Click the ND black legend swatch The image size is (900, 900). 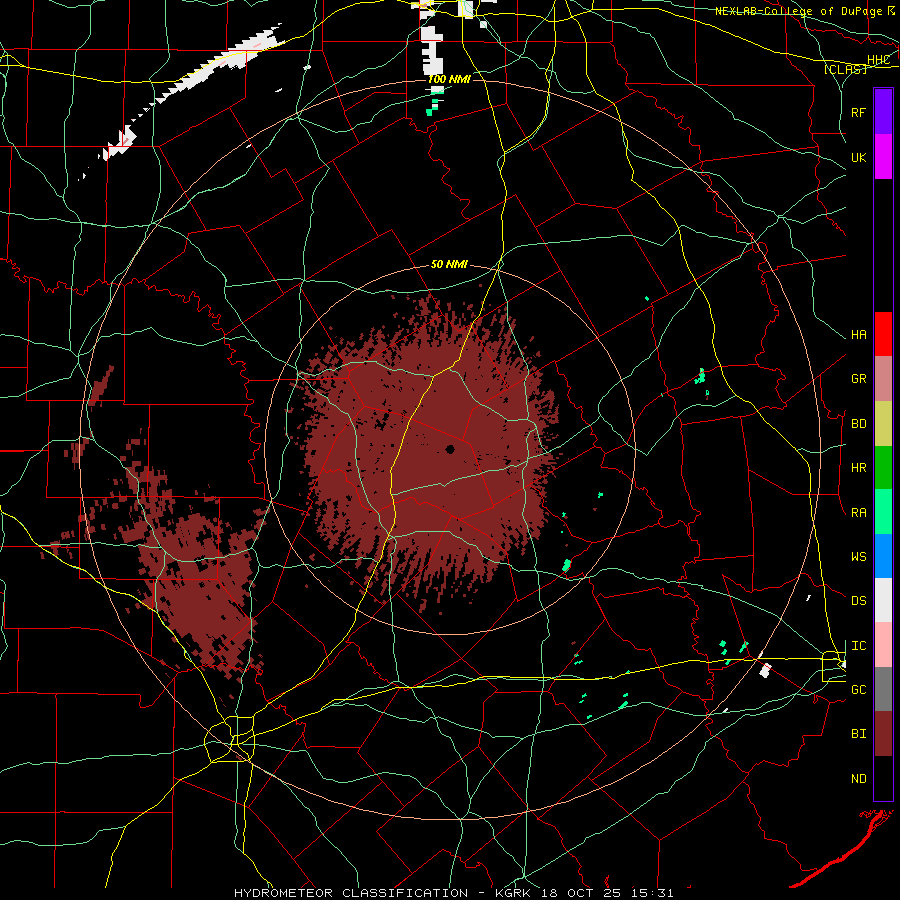point(883,778)
